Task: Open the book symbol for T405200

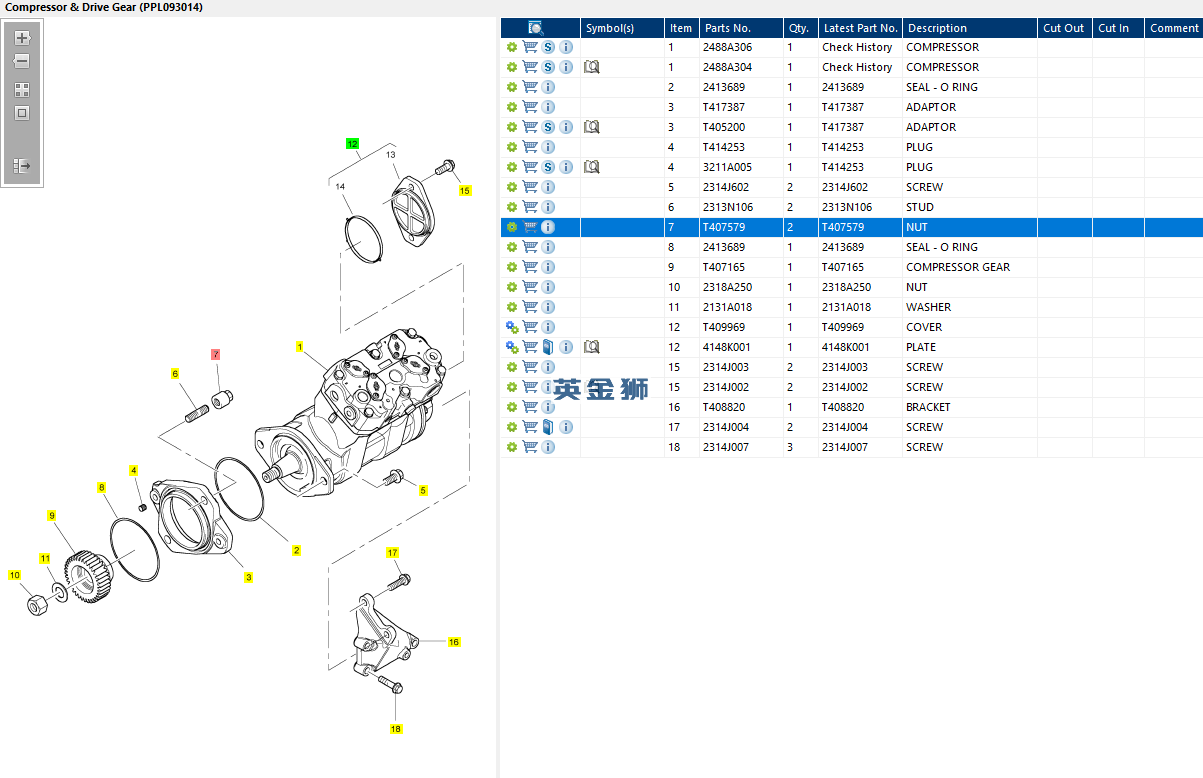Action: tap(592, 127)
